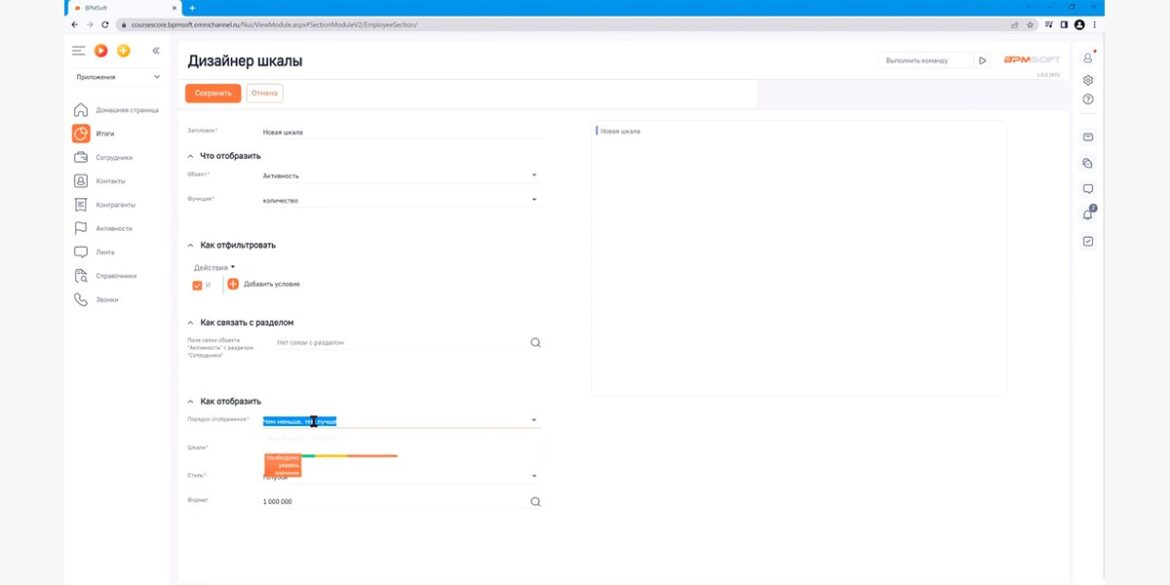Click the Сохранить button
Viewport: 1170px width, 585px height.
click(212, 93)
